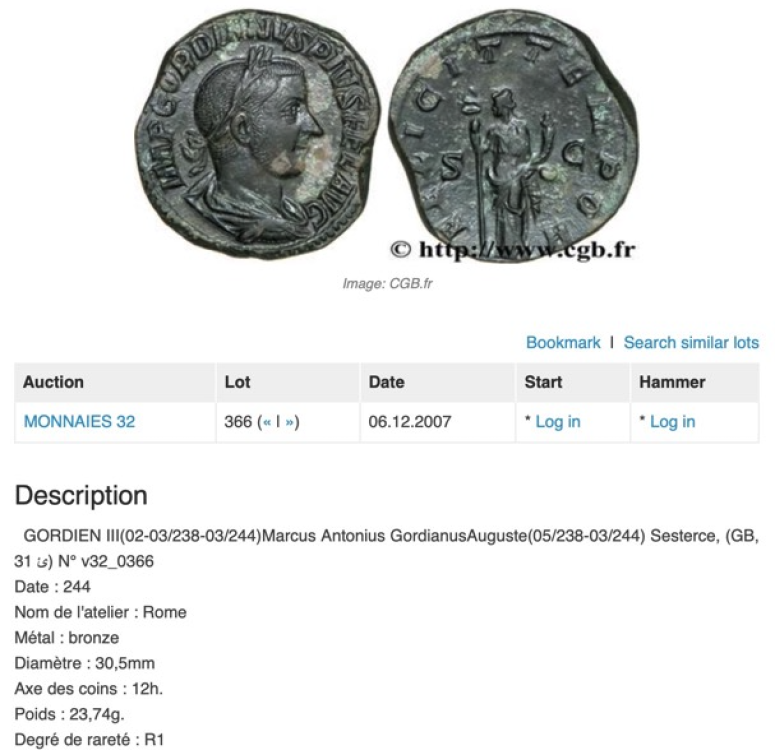This screenshot has width=775, height=750.
Task: Select the Lot column header
Action: pyautogui.click(x=237, y=382)
